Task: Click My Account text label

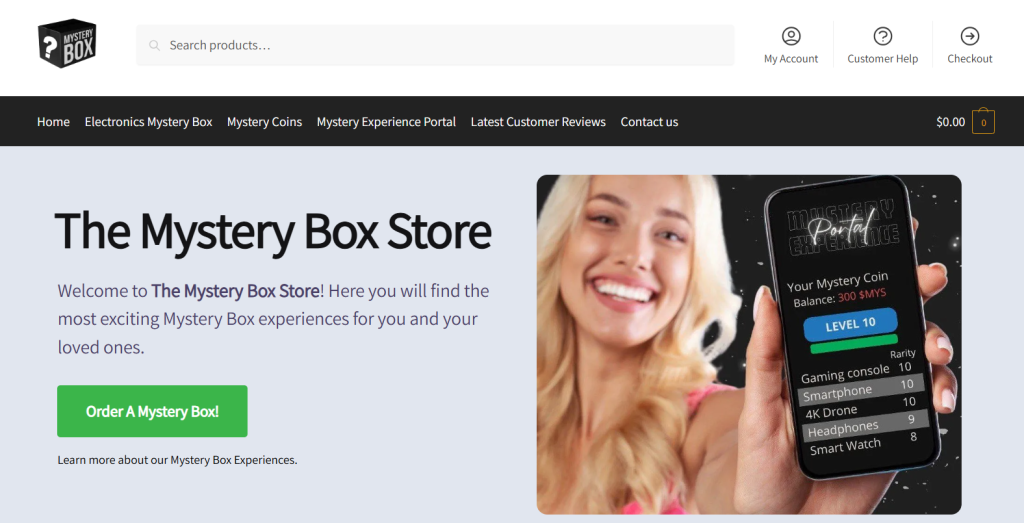Action: (x=791, y=59)
